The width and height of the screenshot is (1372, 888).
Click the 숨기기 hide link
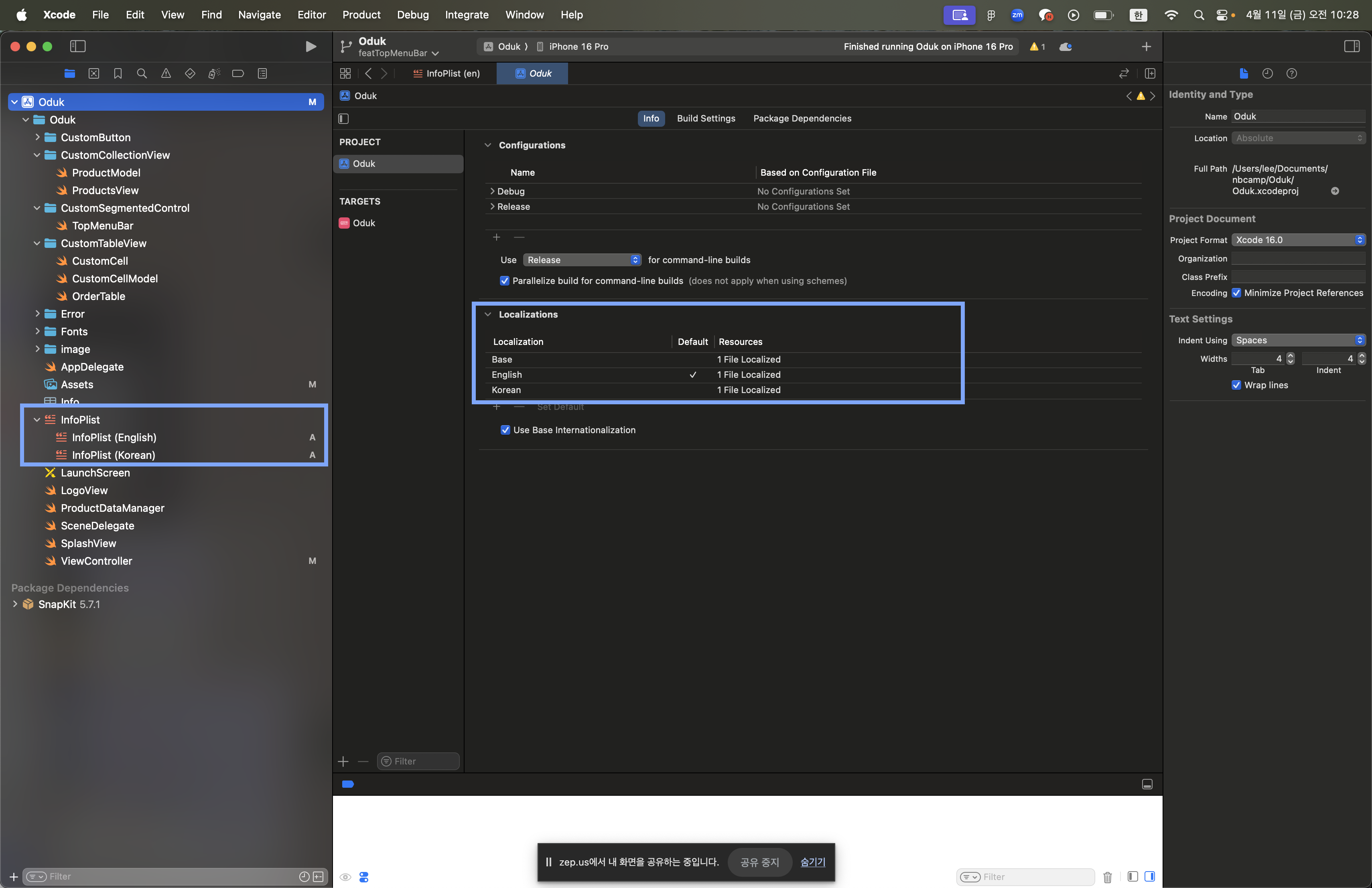coord(812,862)
